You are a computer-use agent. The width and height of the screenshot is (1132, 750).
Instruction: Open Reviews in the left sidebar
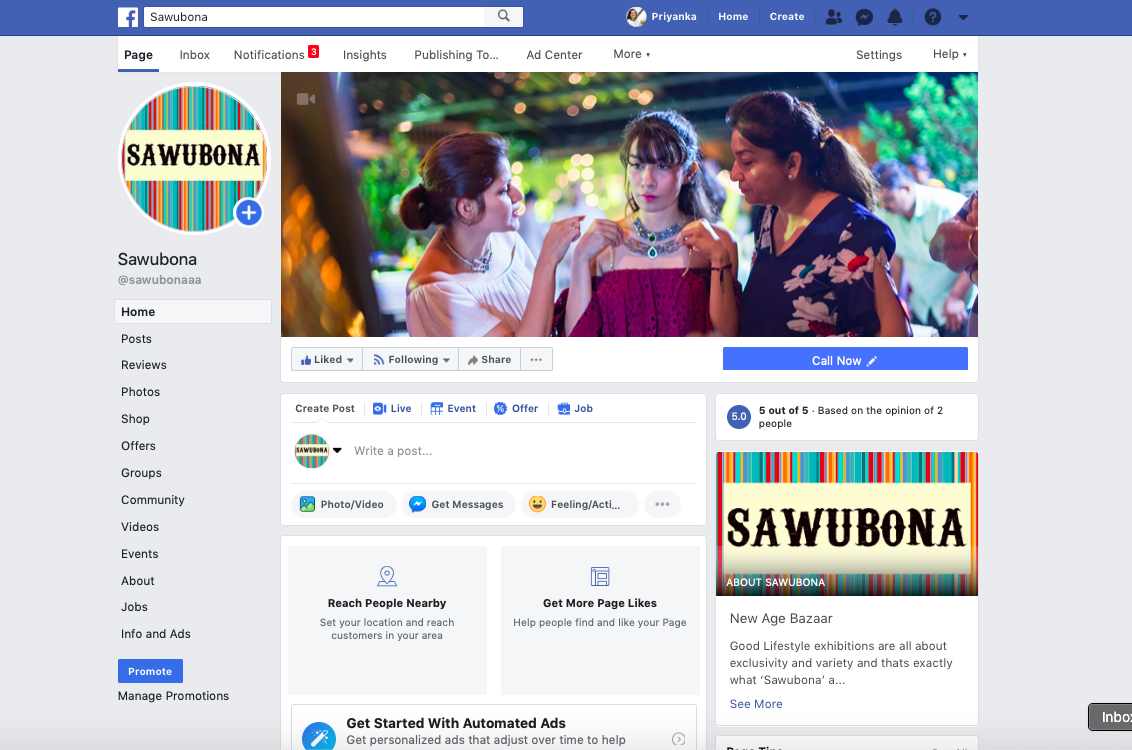coord(144,365)
